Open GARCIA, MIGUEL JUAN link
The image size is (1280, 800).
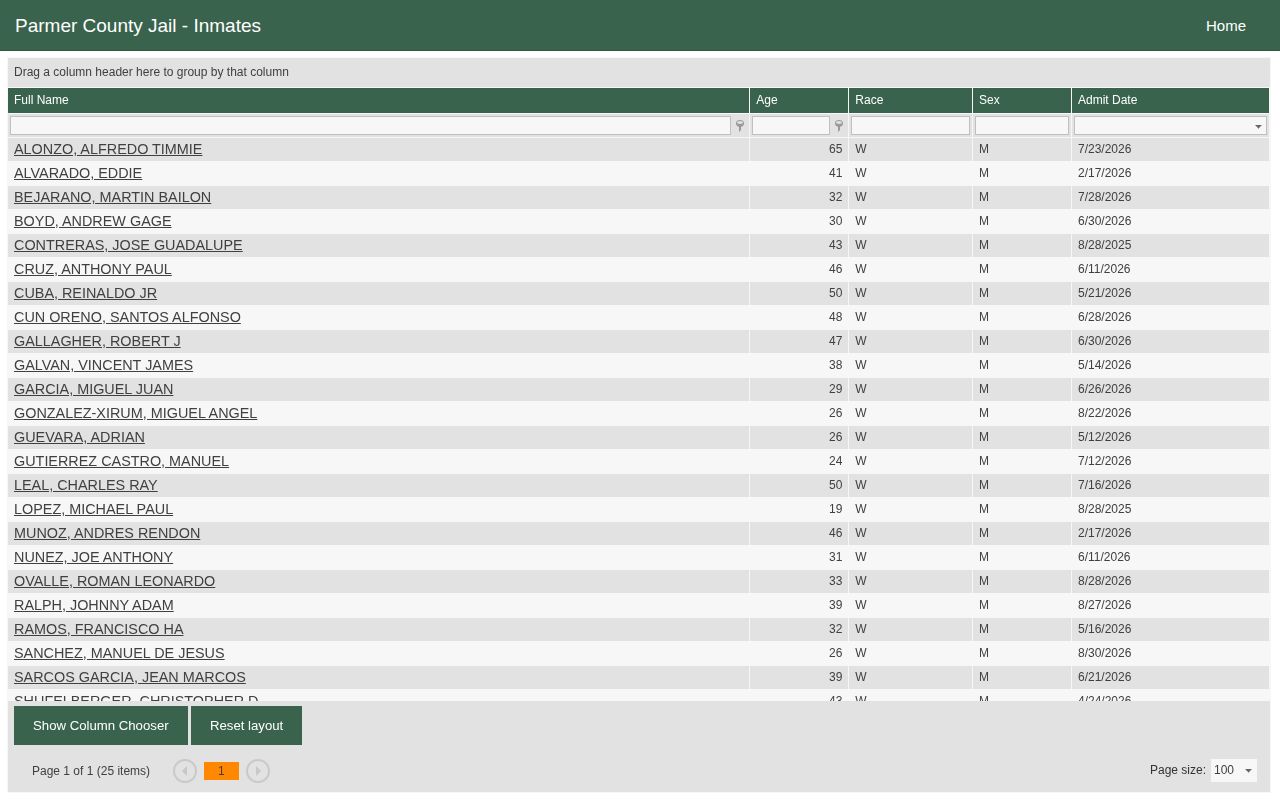(93, 389)
